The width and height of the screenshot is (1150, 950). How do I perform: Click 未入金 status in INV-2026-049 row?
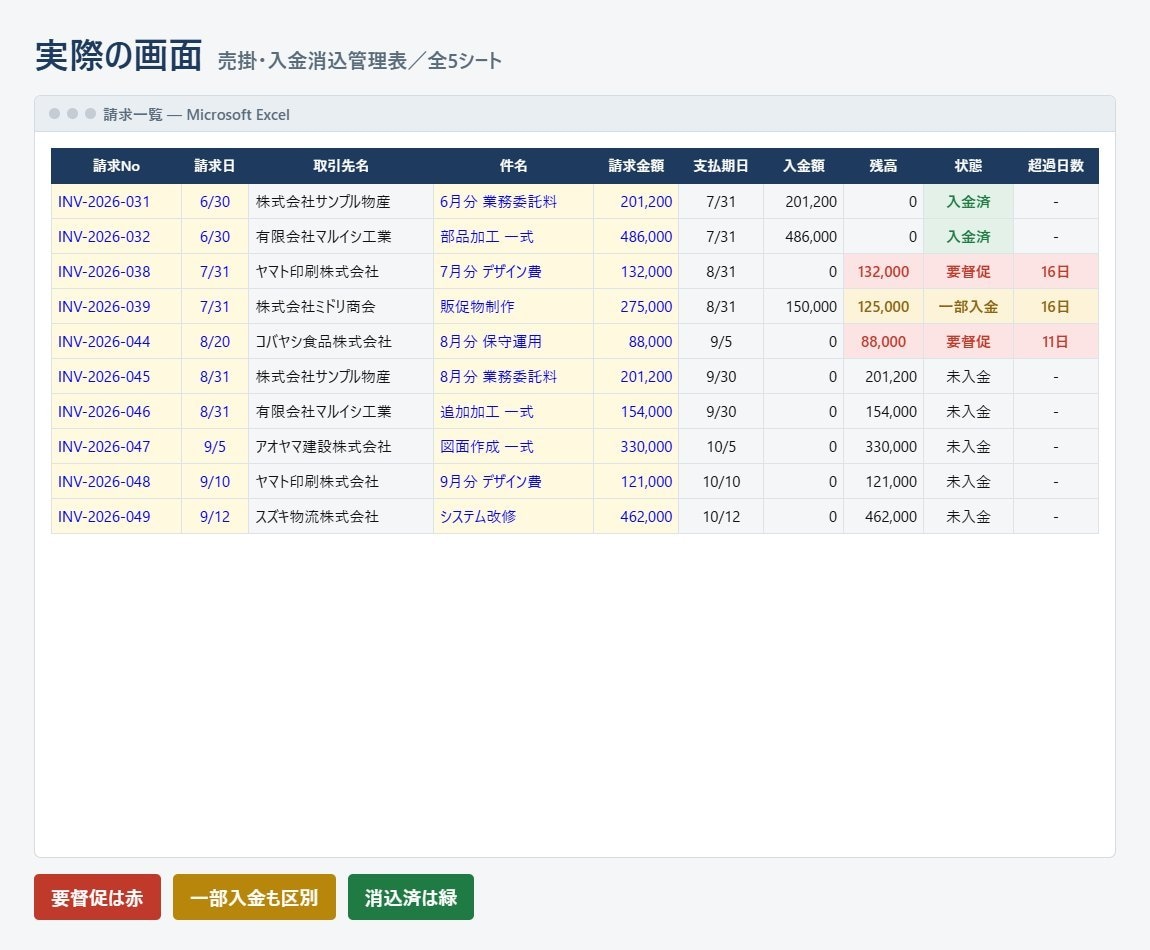(x=968, y=516)
